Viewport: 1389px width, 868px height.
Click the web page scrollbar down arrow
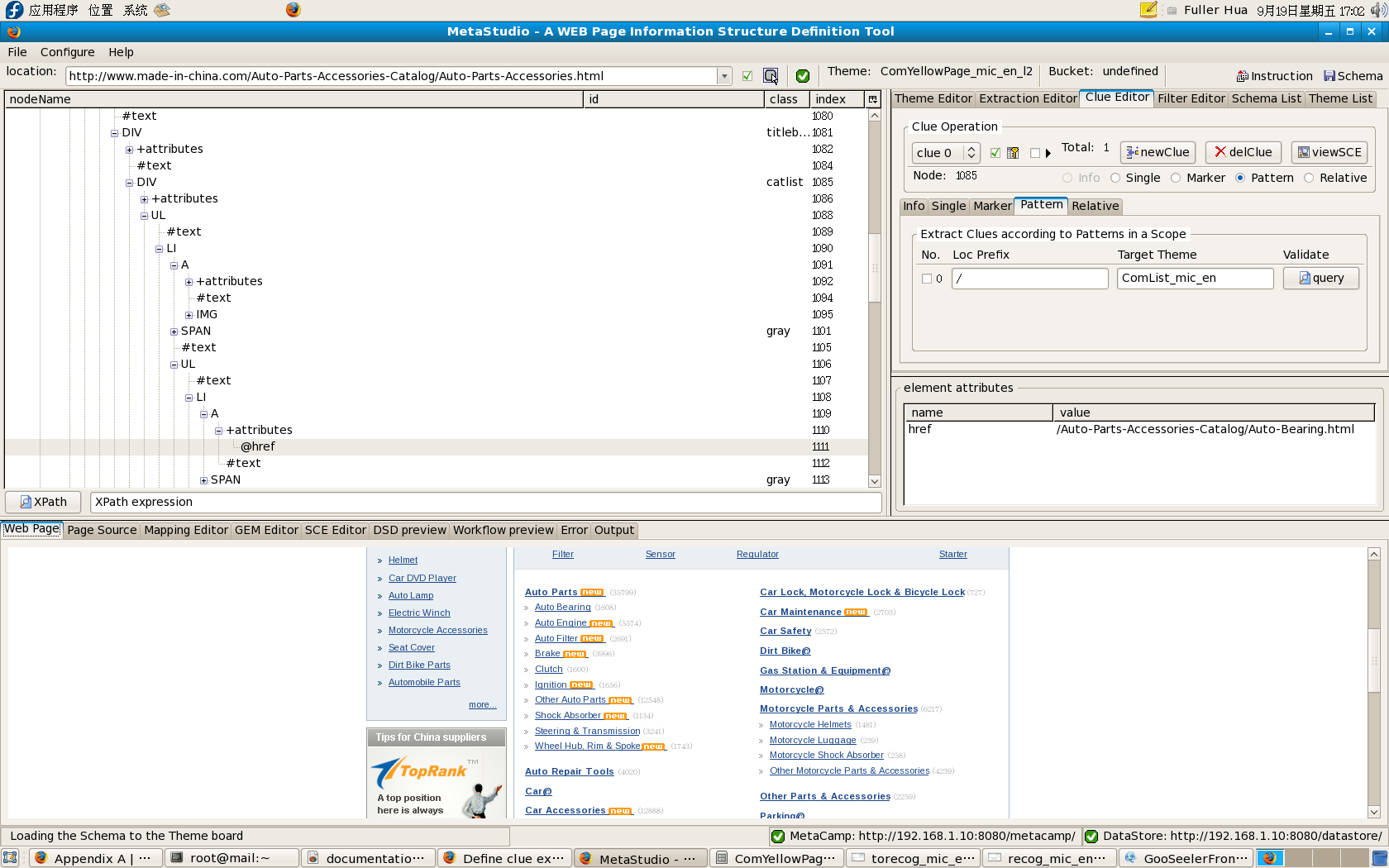1374,812
